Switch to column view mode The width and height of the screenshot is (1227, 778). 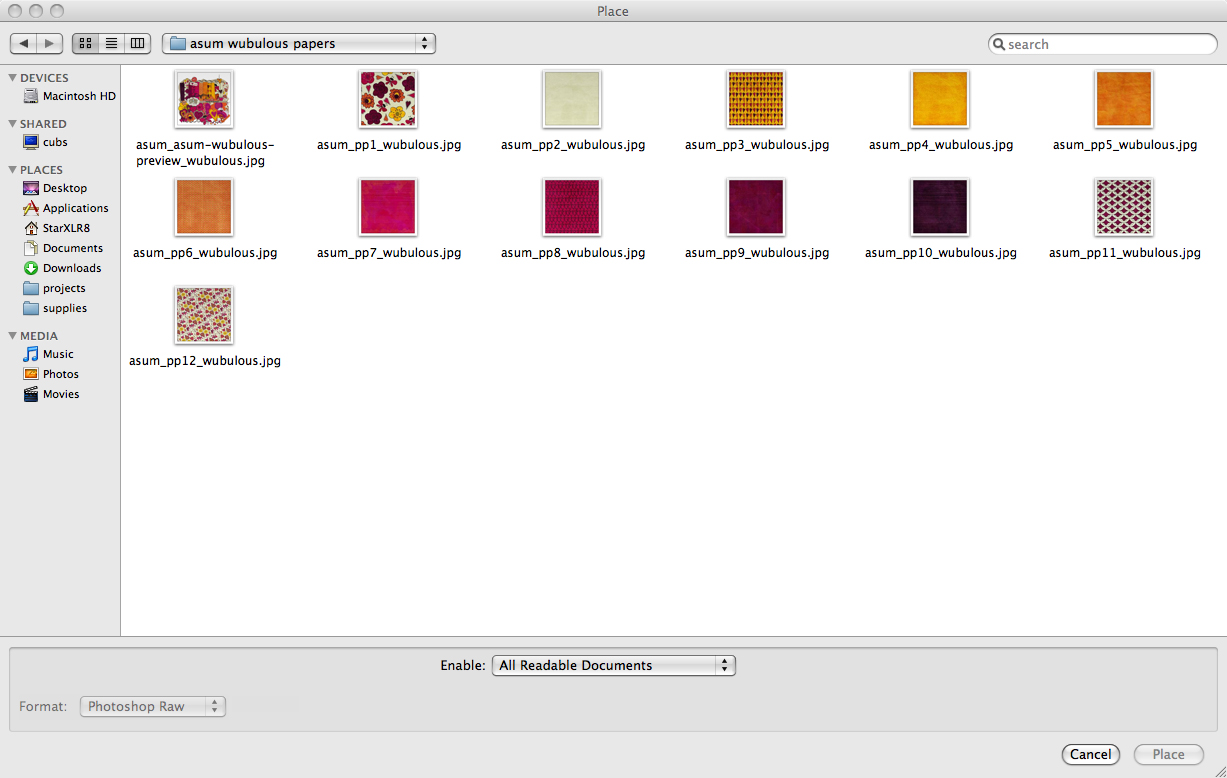tap(137, 44)
